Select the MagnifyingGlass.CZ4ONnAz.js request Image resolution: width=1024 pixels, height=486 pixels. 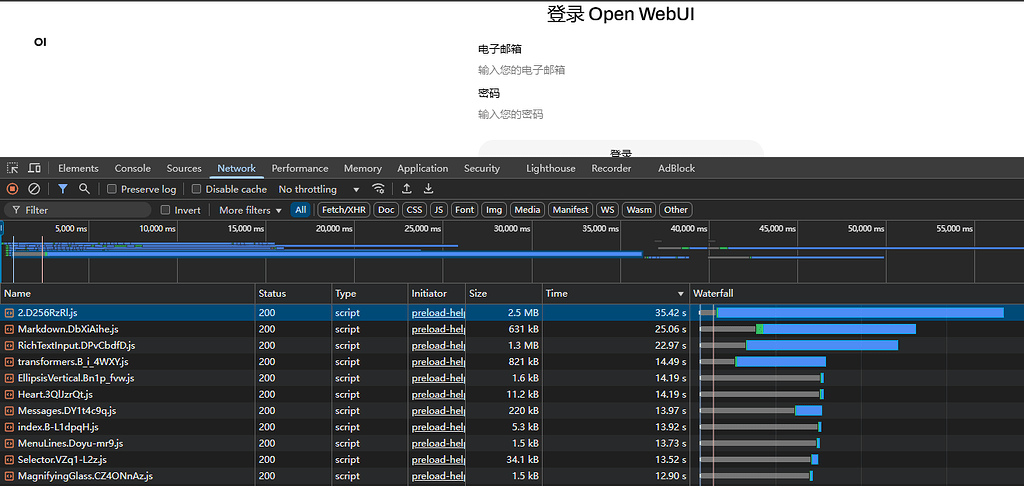tap(85, 476)
